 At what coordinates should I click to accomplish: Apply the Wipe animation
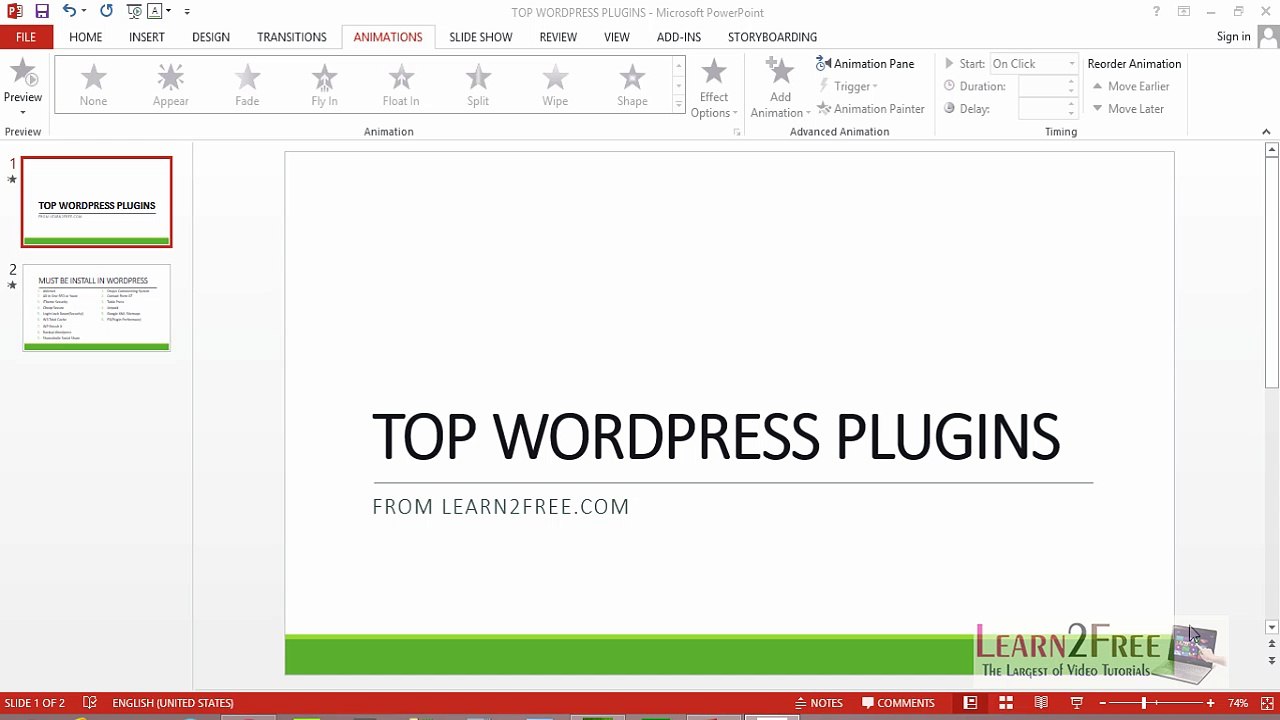pos(555,85)
